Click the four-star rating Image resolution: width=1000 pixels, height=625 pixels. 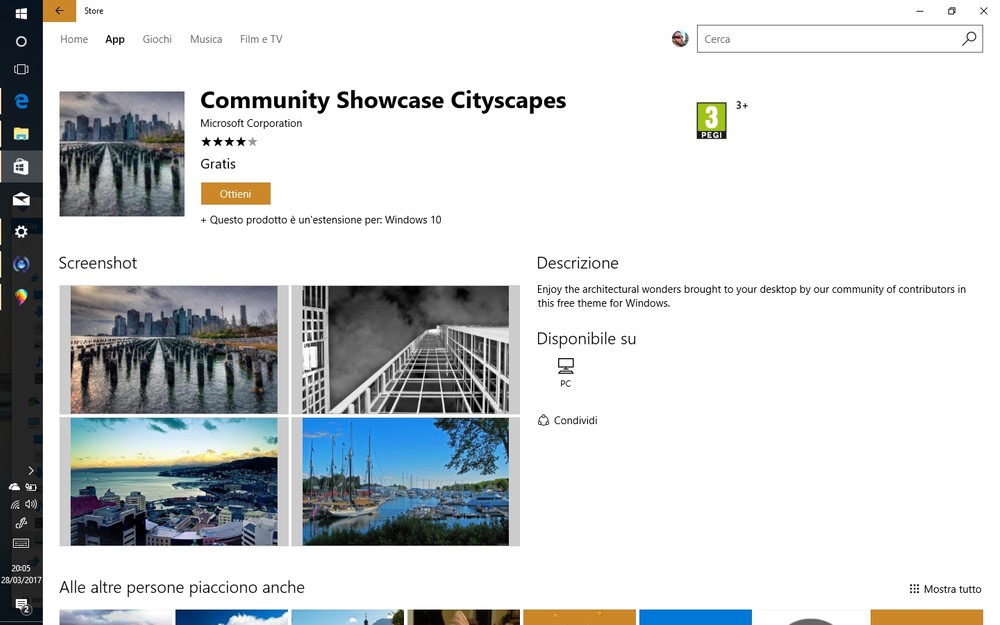coord(229,142)
